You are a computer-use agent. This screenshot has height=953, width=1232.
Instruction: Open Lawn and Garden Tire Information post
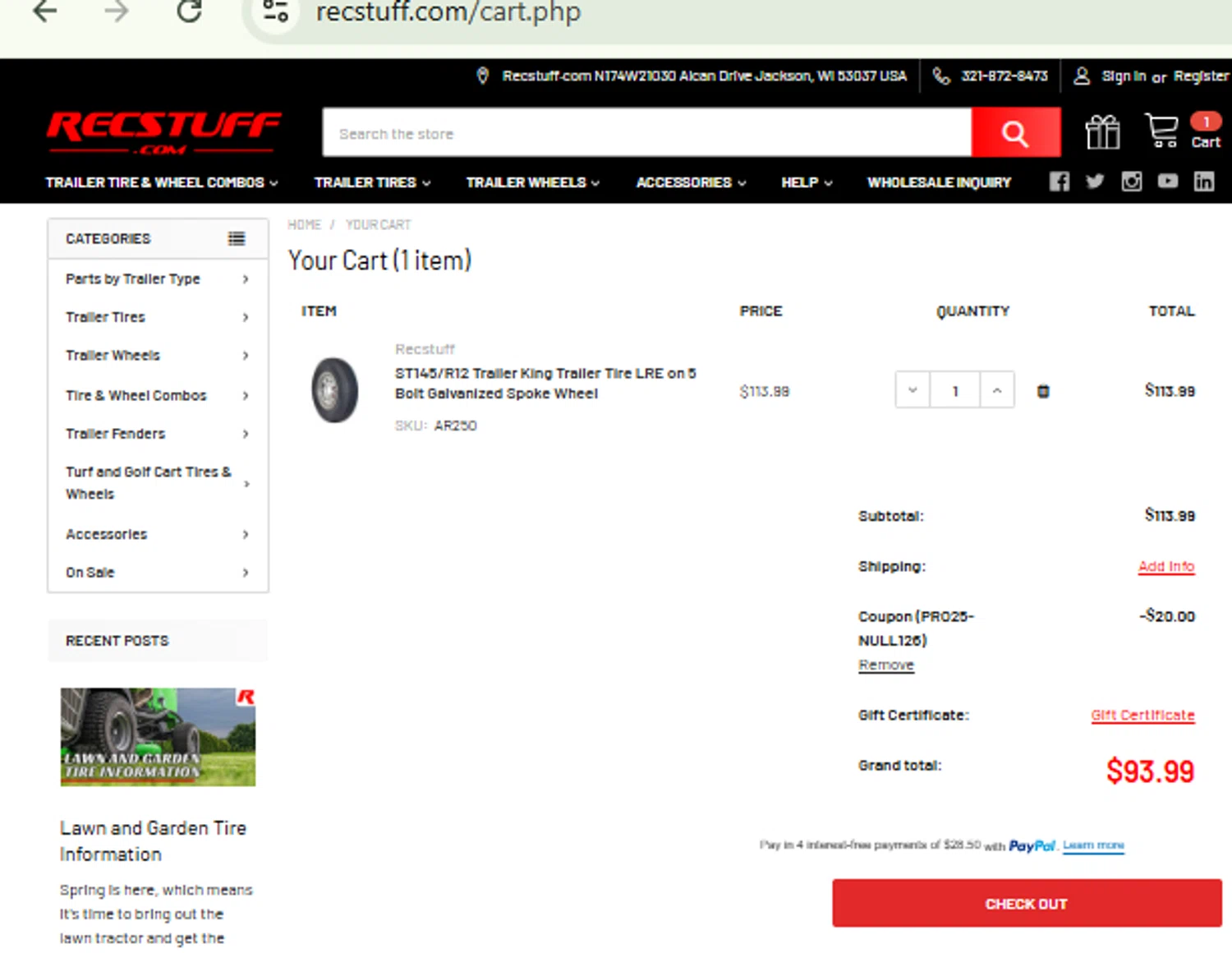pos(153,841)
